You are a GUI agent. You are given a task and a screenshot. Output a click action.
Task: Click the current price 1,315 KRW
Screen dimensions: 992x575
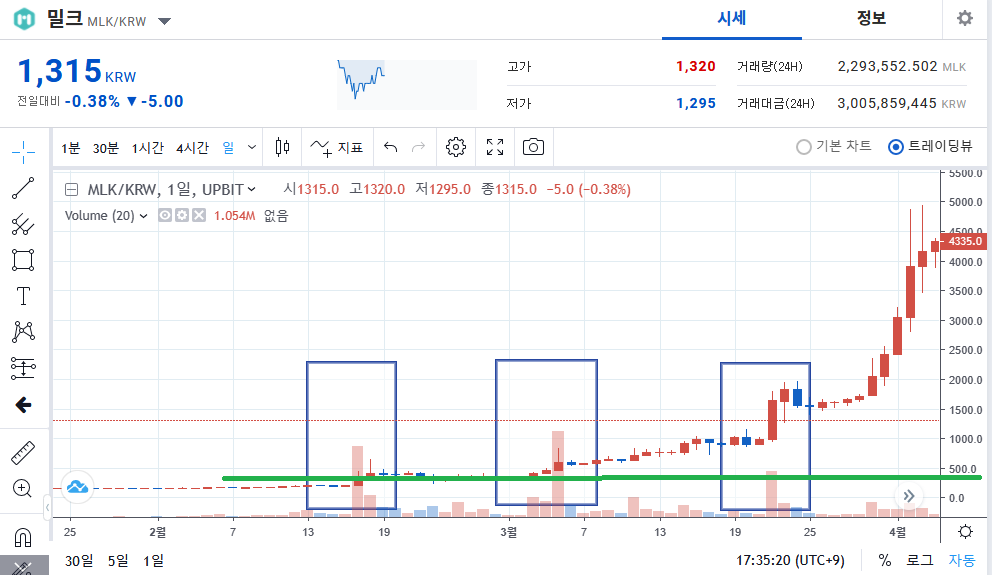coord(77,71)
